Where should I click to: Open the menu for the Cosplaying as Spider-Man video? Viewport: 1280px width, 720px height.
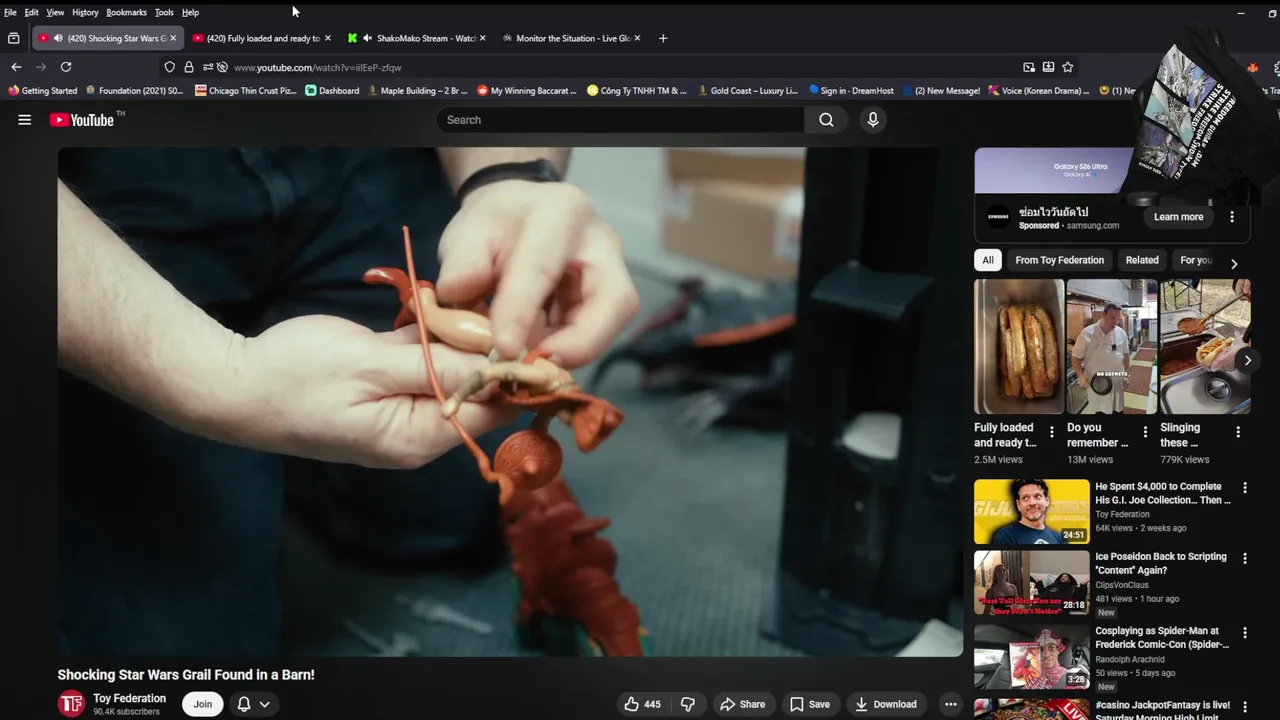pyautogui.click(x=1245, y=633)
